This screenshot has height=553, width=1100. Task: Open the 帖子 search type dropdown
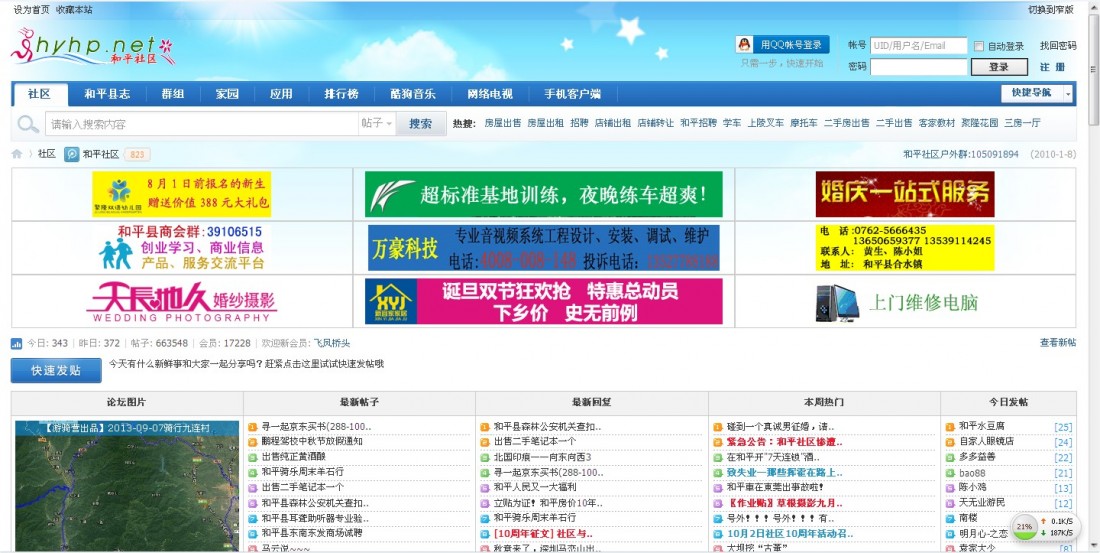click(377, 124)
